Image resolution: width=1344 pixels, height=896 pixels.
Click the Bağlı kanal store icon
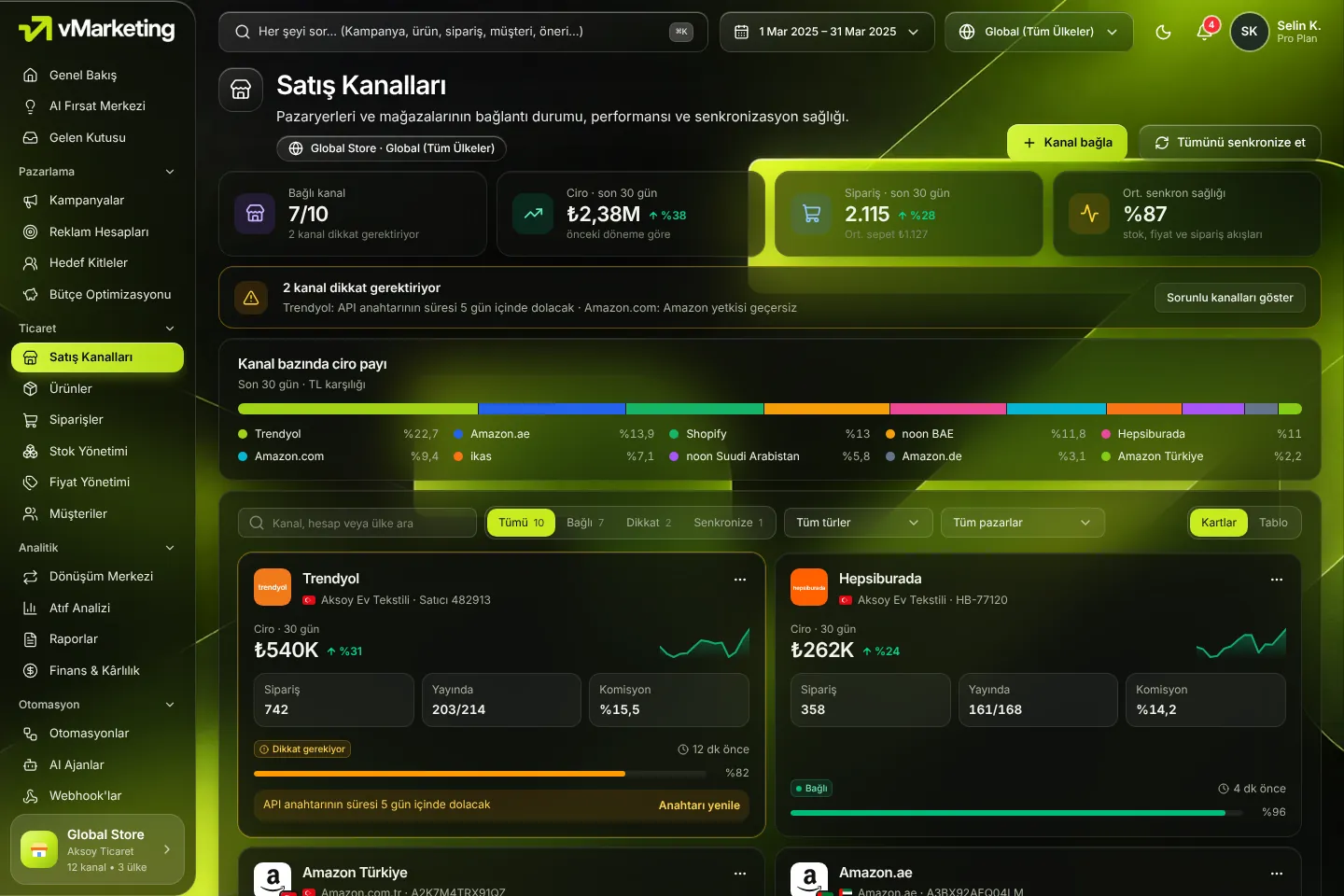tap(255, 214)
